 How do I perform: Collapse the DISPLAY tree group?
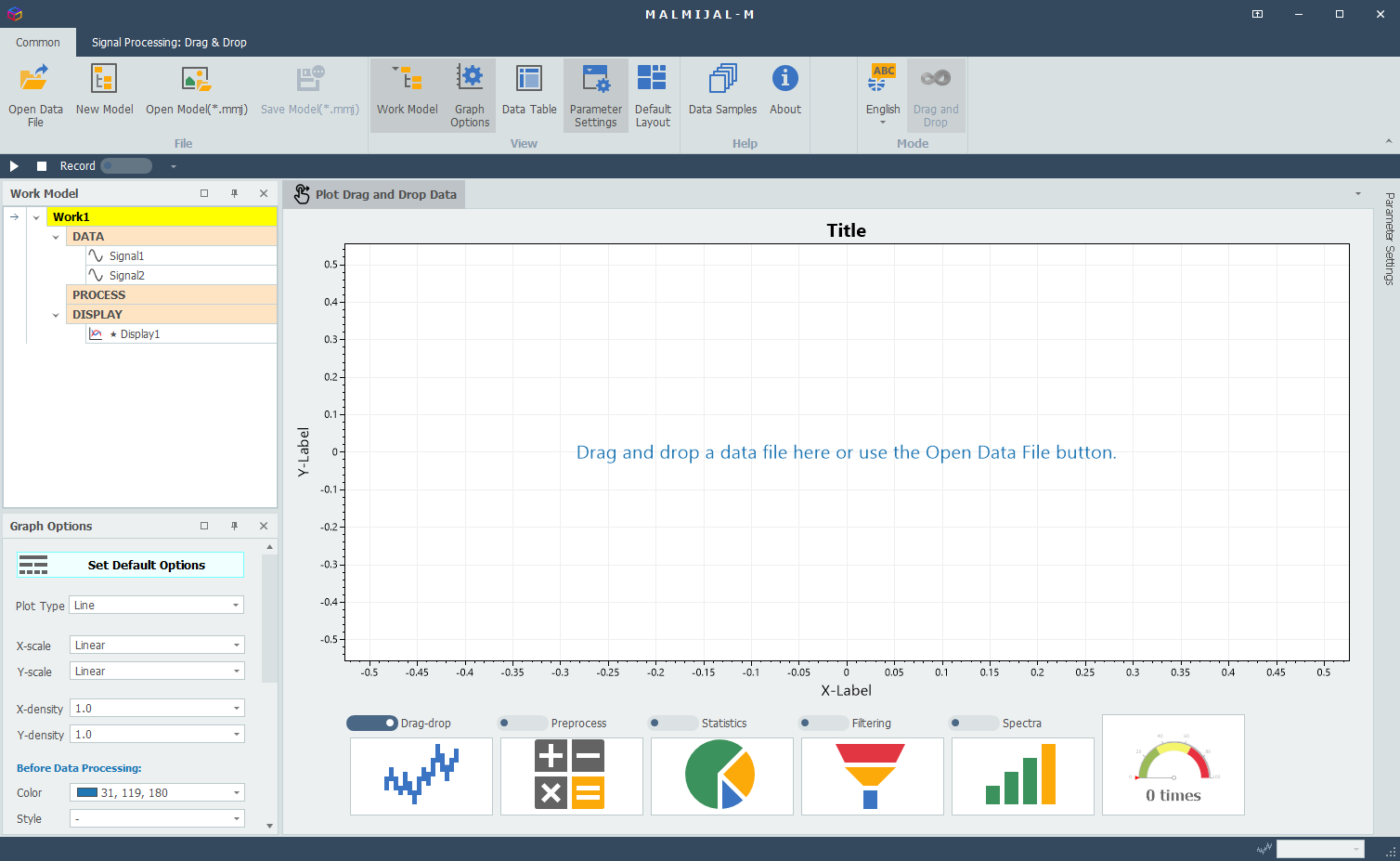[56, 315]
